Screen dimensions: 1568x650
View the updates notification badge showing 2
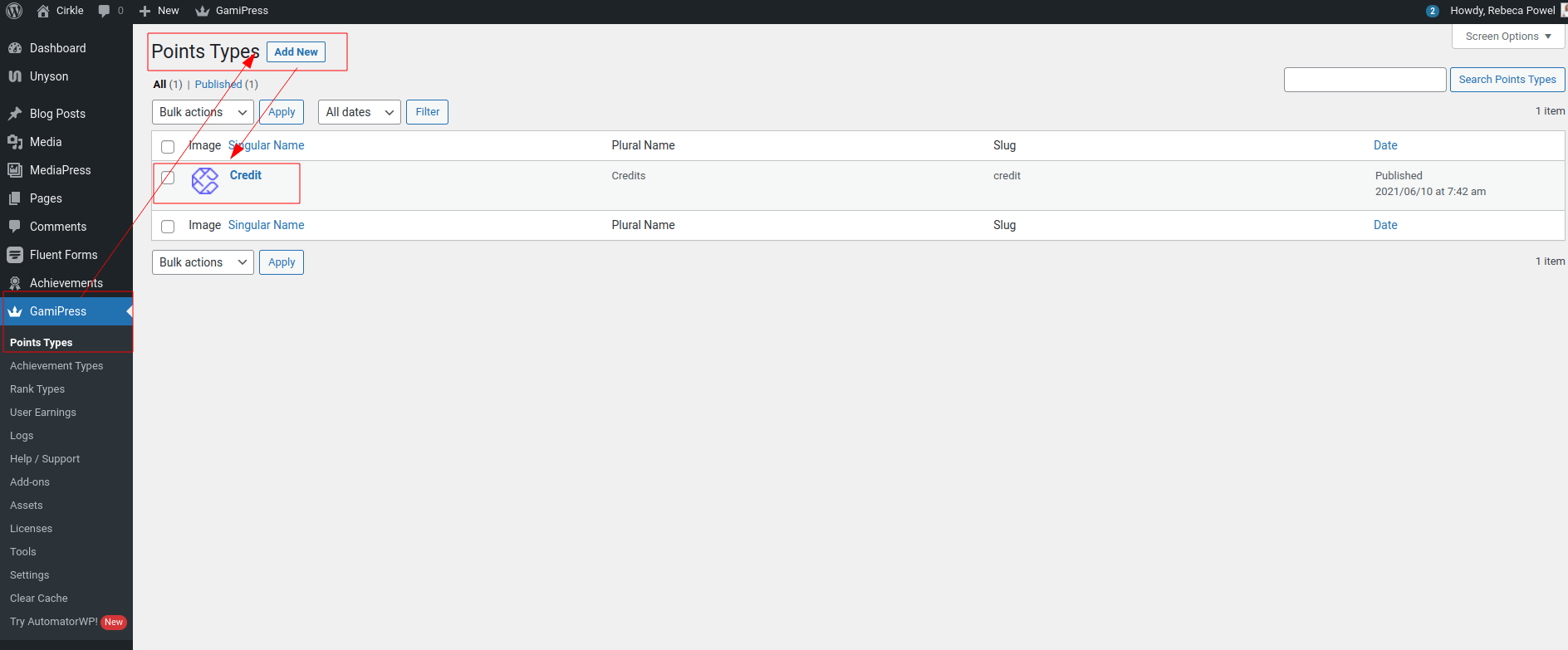point(1433,11)
